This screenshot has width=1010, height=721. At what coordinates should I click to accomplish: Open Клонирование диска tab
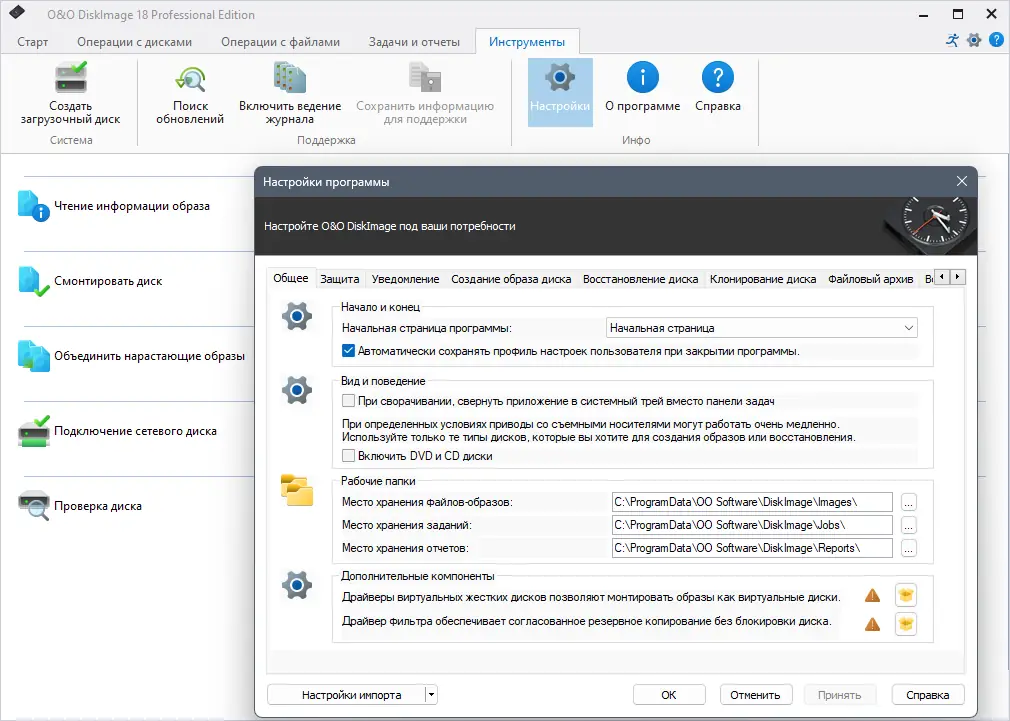coord(763,279)
